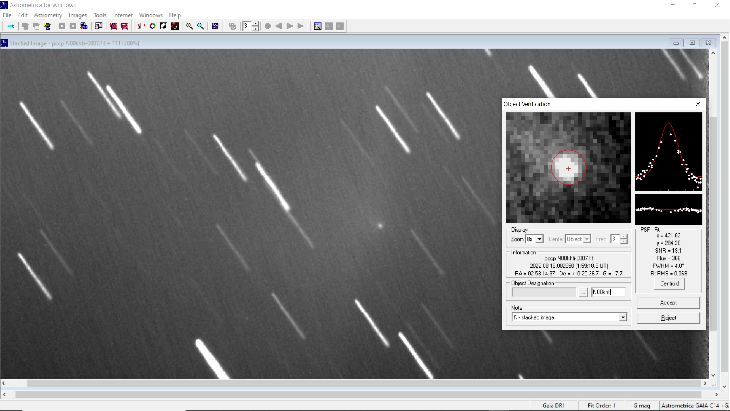Image resolution: width=730 pixels, height=411 pixels.
Task: Expand the Note dropdown list
Action: 621,317
